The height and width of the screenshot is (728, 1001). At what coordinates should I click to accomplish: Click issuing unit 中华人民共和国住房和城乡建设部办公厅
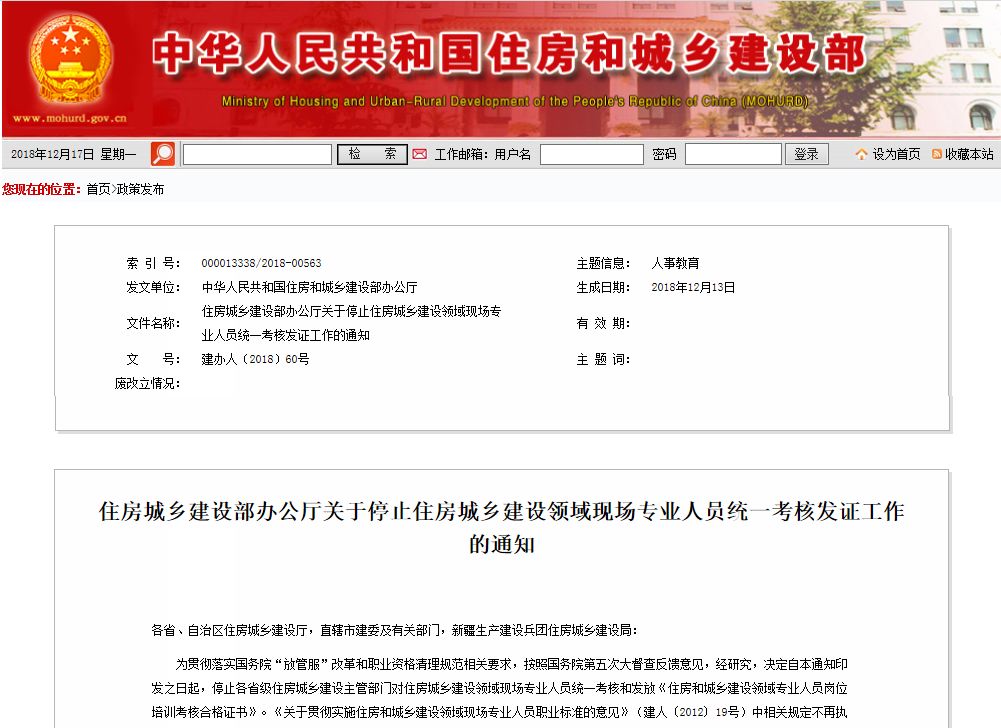(310, 287)
